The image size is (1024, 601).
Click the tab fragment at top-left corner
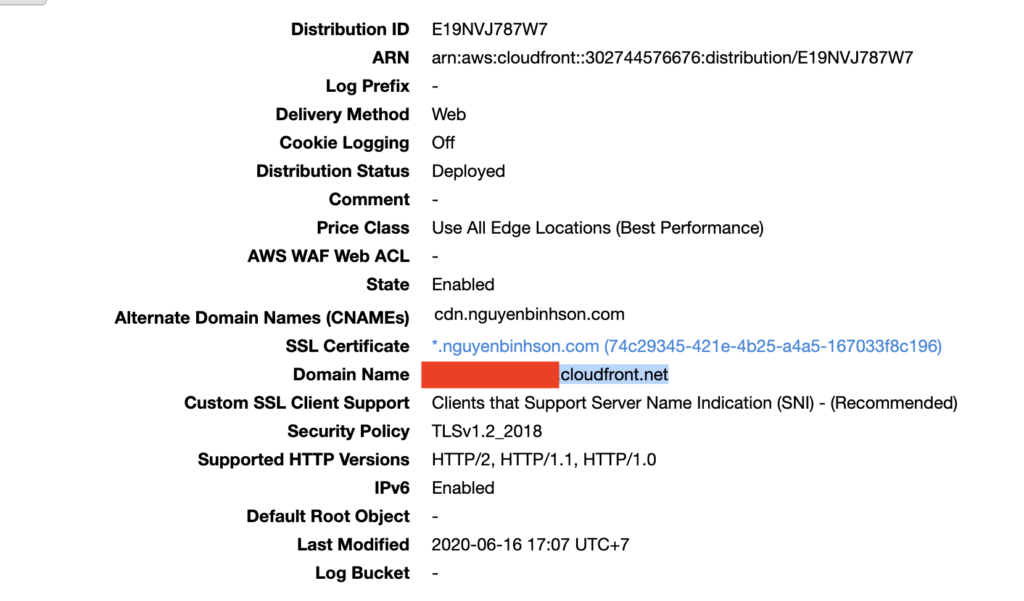coord(20,2)
